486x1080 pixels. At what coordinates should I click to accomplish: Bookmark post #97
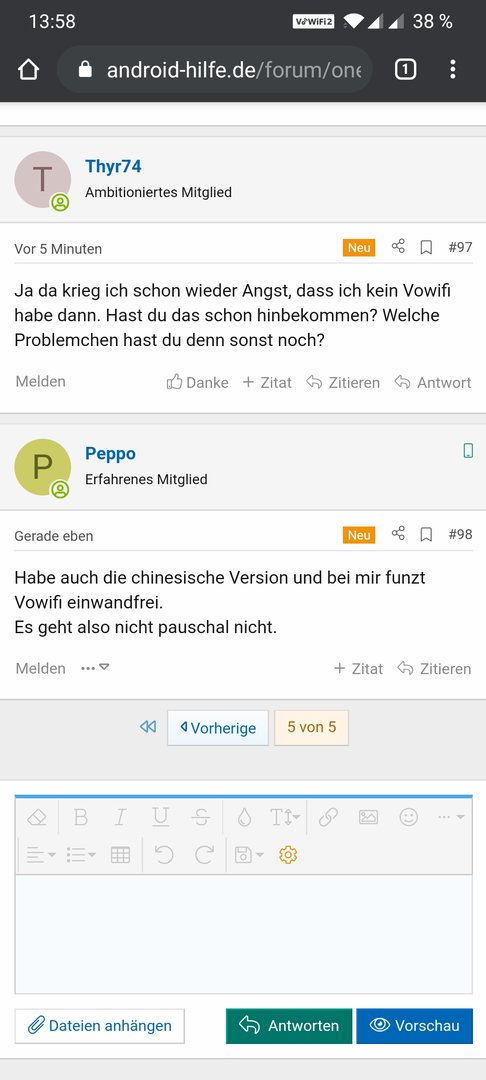426,247
